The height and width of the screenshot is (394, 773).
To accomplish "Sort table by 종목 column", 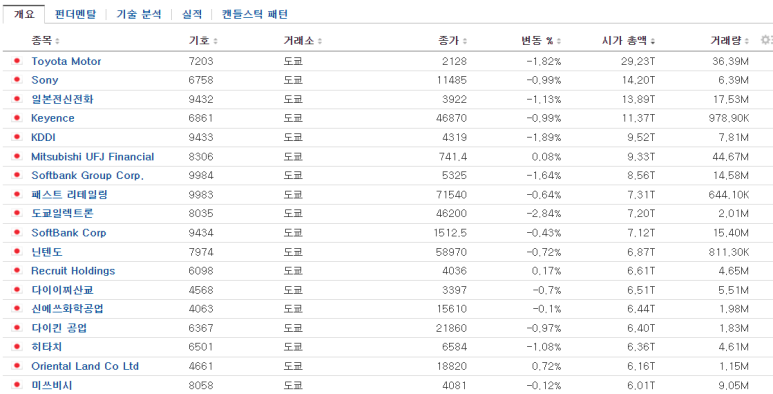I will click(45, 40).
